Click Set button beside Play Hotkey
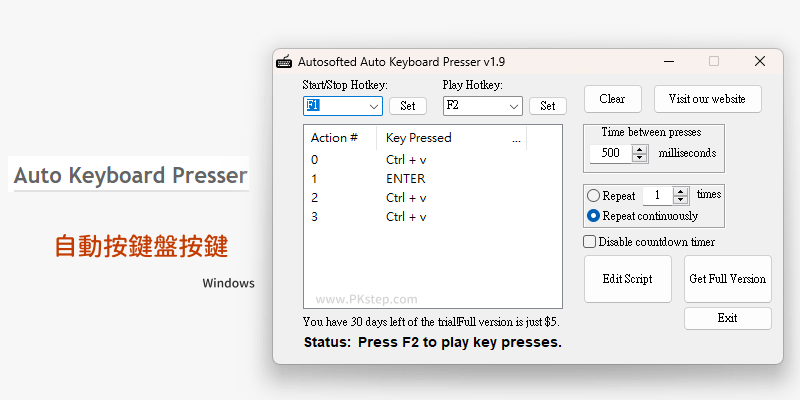The image size is (800, 400). (x=547, y=106)
